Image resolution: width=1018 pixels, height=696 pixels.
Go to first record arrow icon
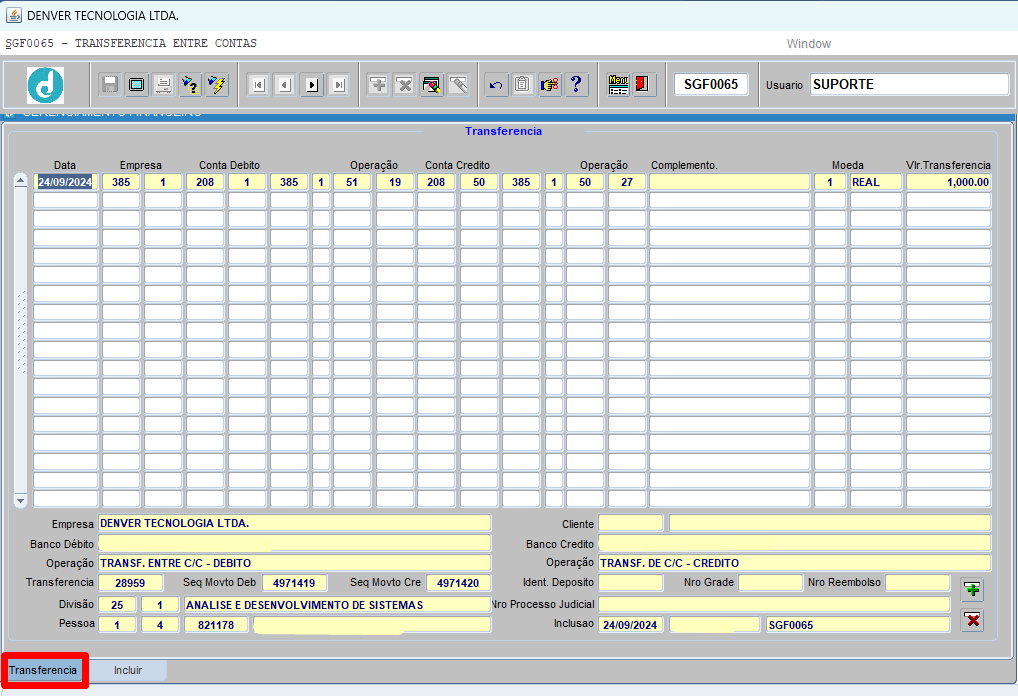[259, 84]
